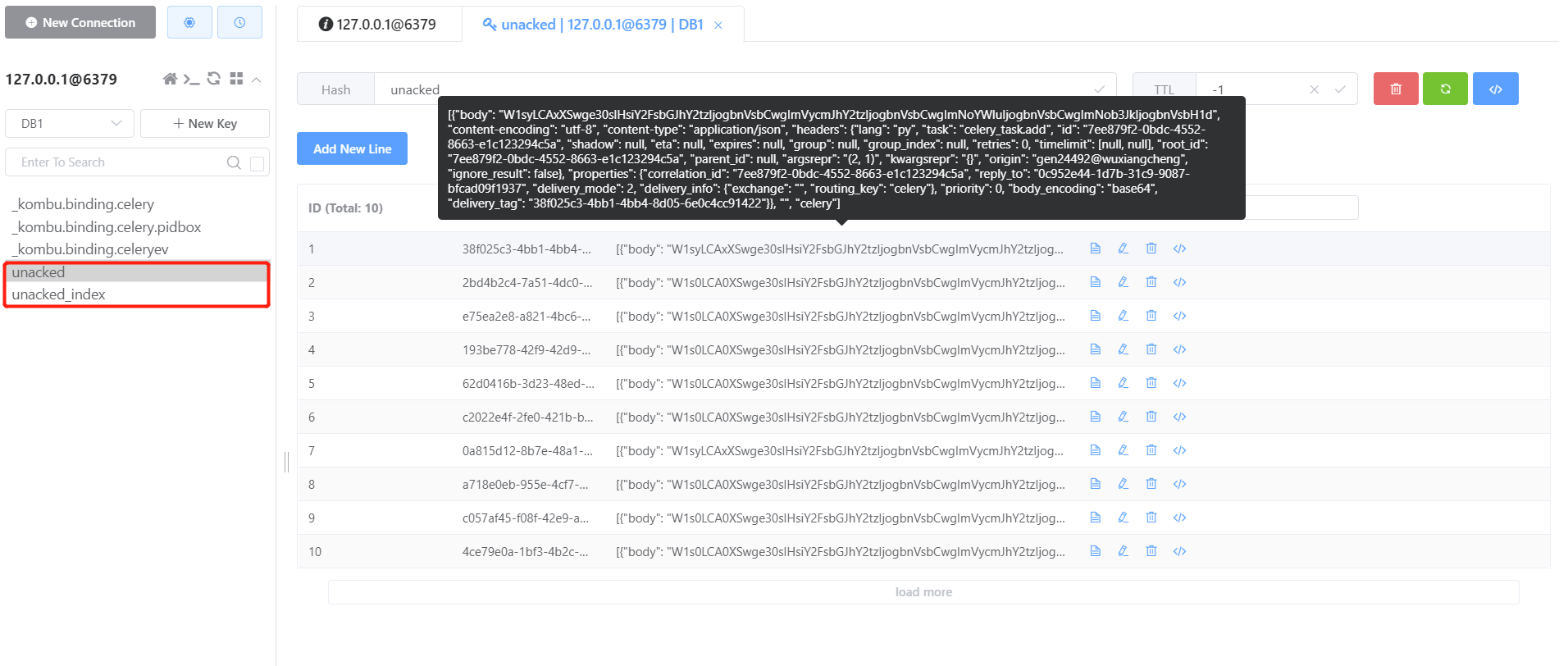
Task: Click the sidebar splitter handle
Action: [286, 462]
